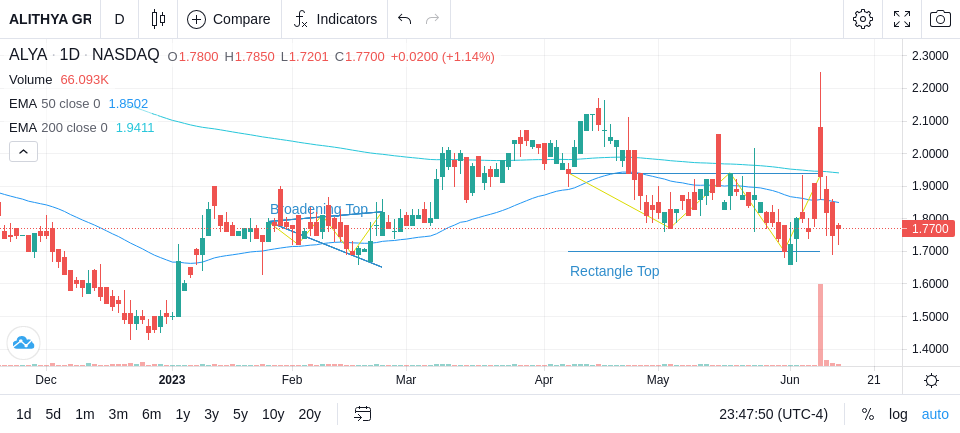Toggle percent scale mode
Image resolution: width=960 pixels, height=433 pixels.
point(868,415)
